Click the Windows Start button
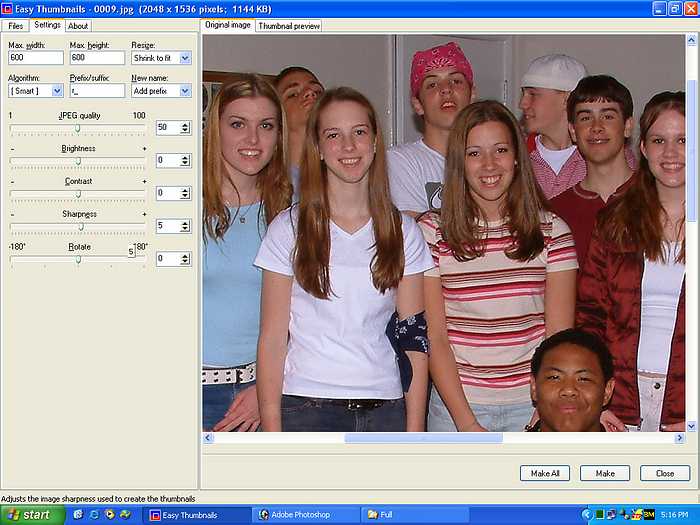700x525 pixels. click(31, 515)
